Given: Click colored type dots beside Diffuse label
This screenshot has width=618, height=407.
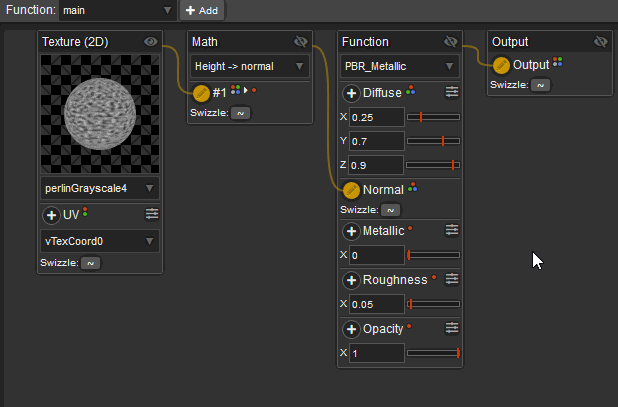Looking at the screenshot, I should pyautogui.click(x=411, y=90).
